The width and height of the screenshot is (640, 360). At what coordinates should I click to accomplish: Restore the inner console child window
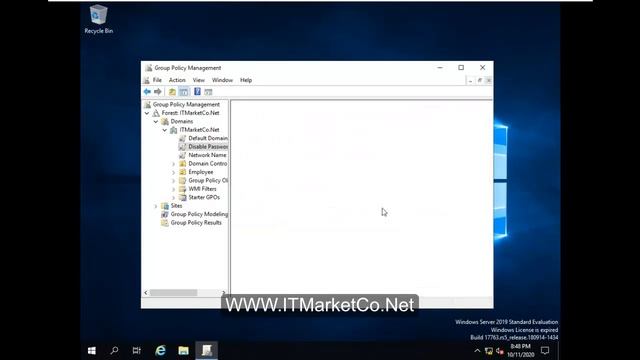tap(480, 80)
